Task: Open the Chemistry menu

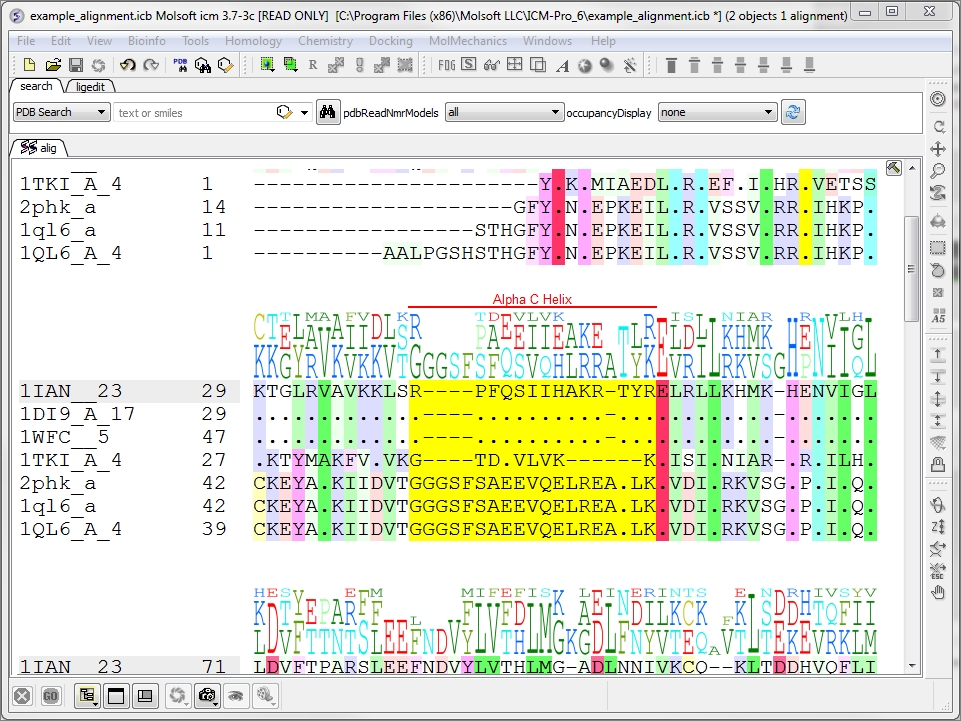Action: click(325, 40)
